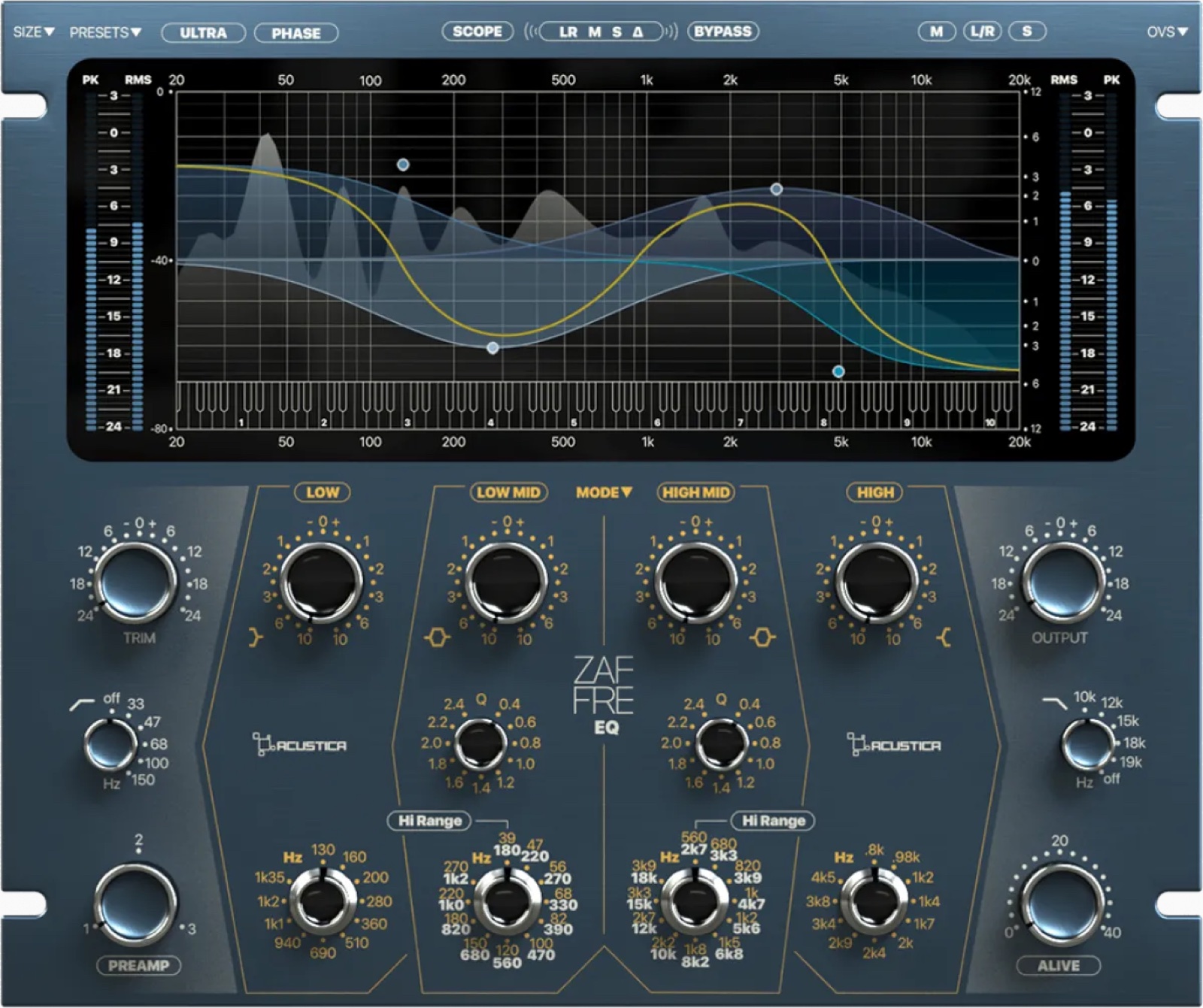Click the L/R button at top right
Viewport: 1203px width, 1008px height.
[983, 32]
